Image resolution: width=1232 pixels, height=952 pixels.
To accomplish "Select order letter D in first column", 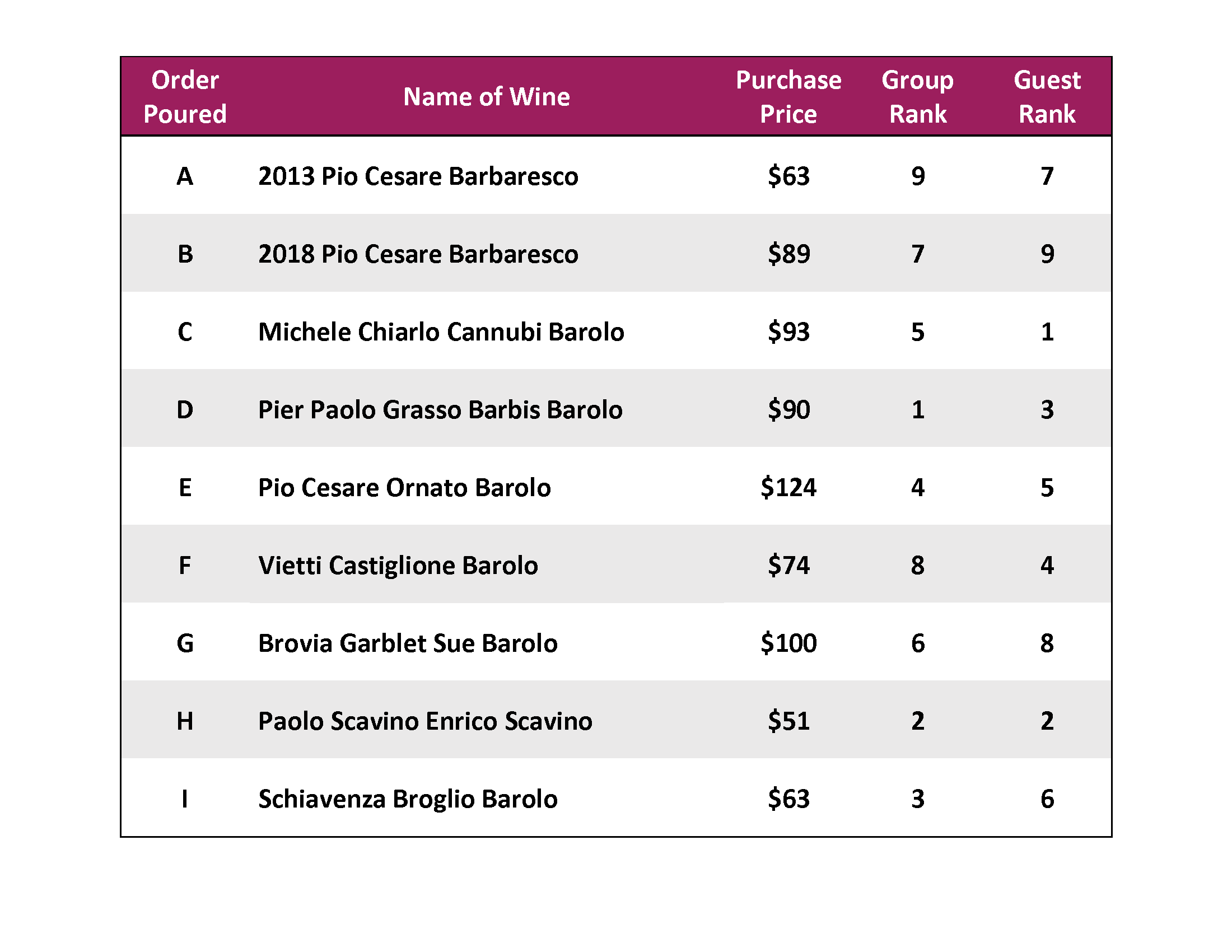I will click(x=185, y=409).
